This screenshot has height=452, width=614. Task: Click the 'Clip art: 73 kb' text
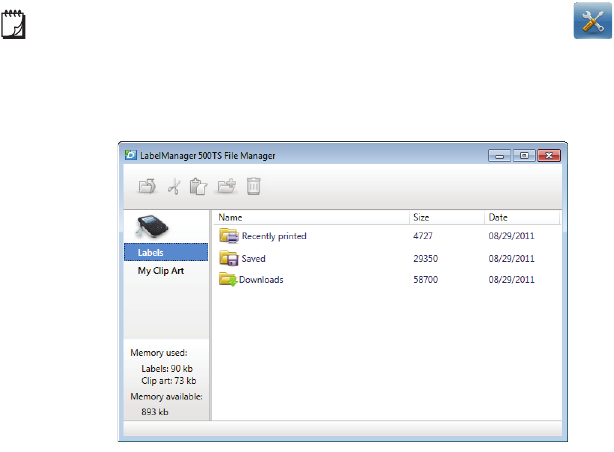tap(169, 381)
